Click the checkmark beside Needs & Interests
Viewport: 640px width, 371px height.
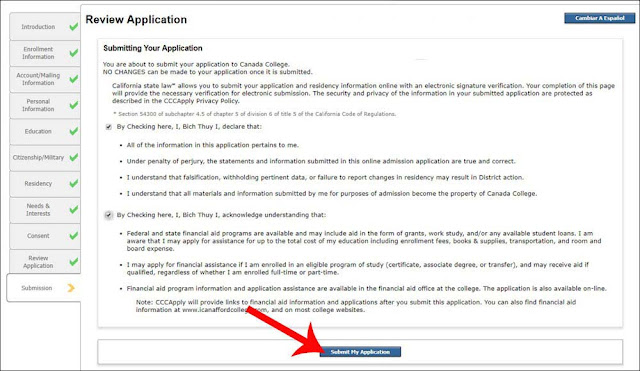(x=73, y=210)
